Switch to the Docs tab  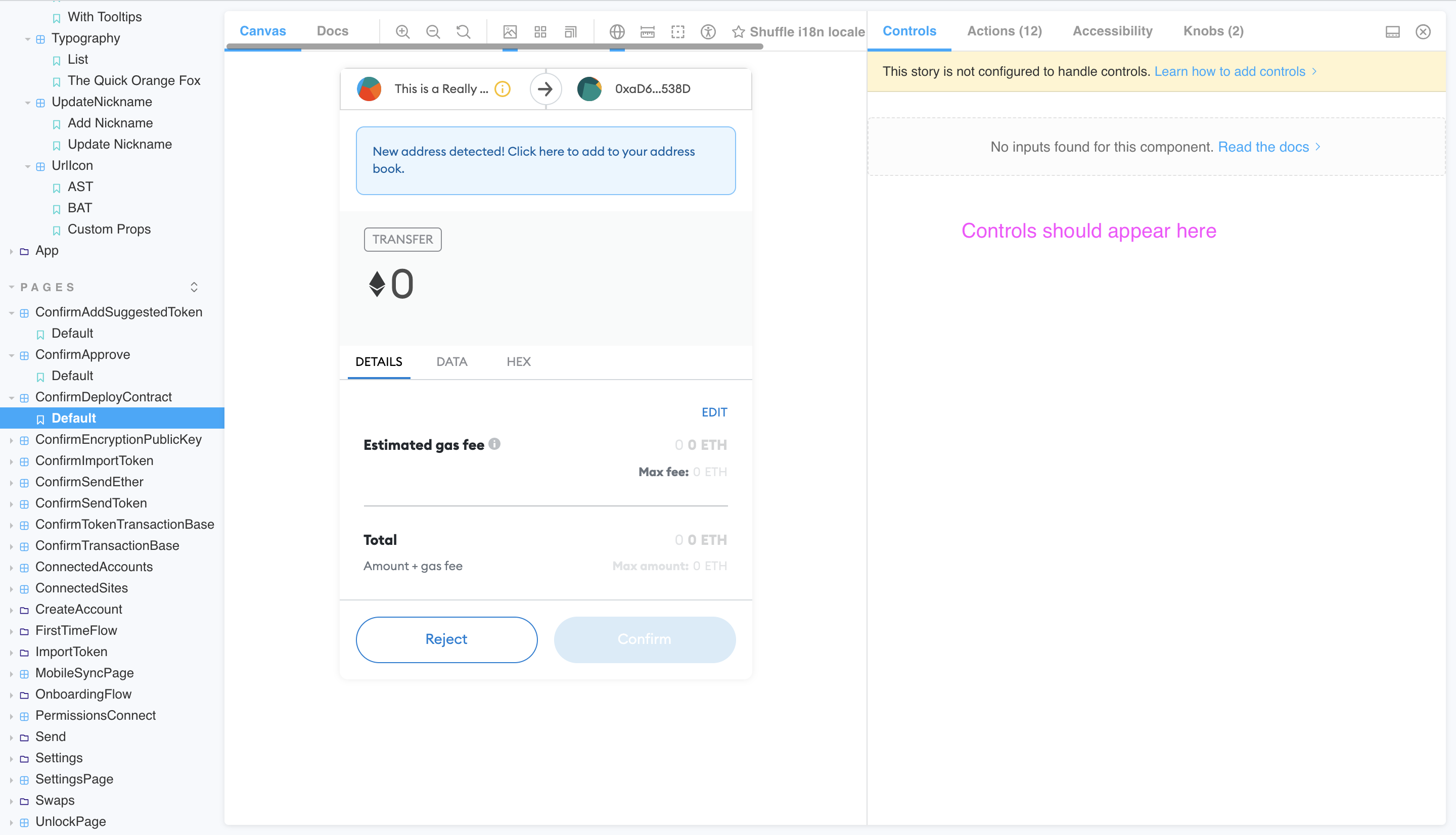coord(333,31)
